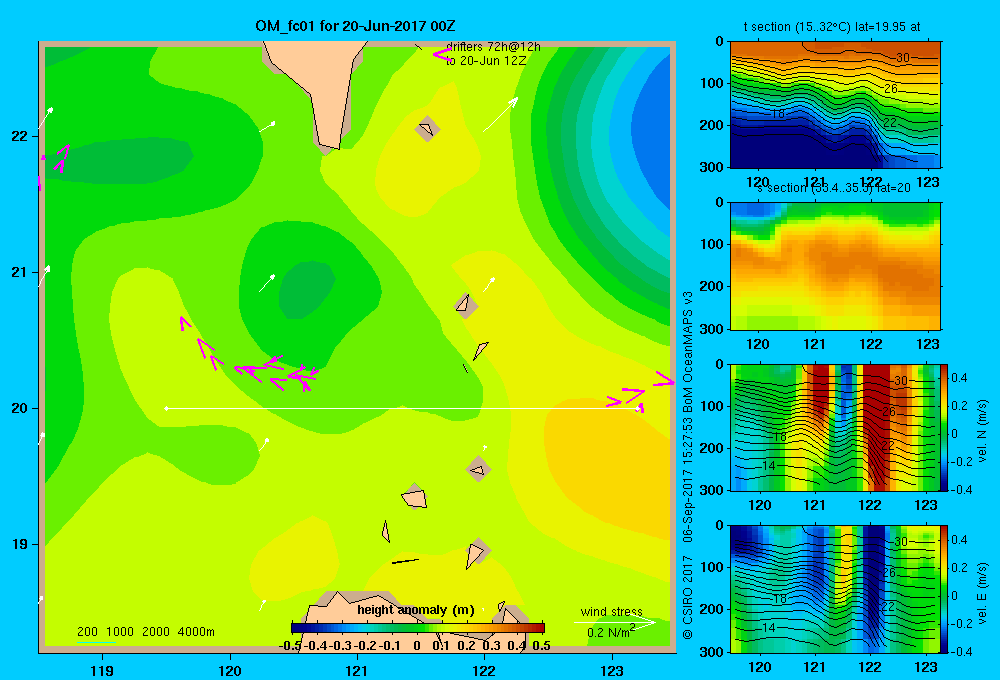Click the vertical CSIRO BoM OceanMAPS copyright text

[688, 465]
